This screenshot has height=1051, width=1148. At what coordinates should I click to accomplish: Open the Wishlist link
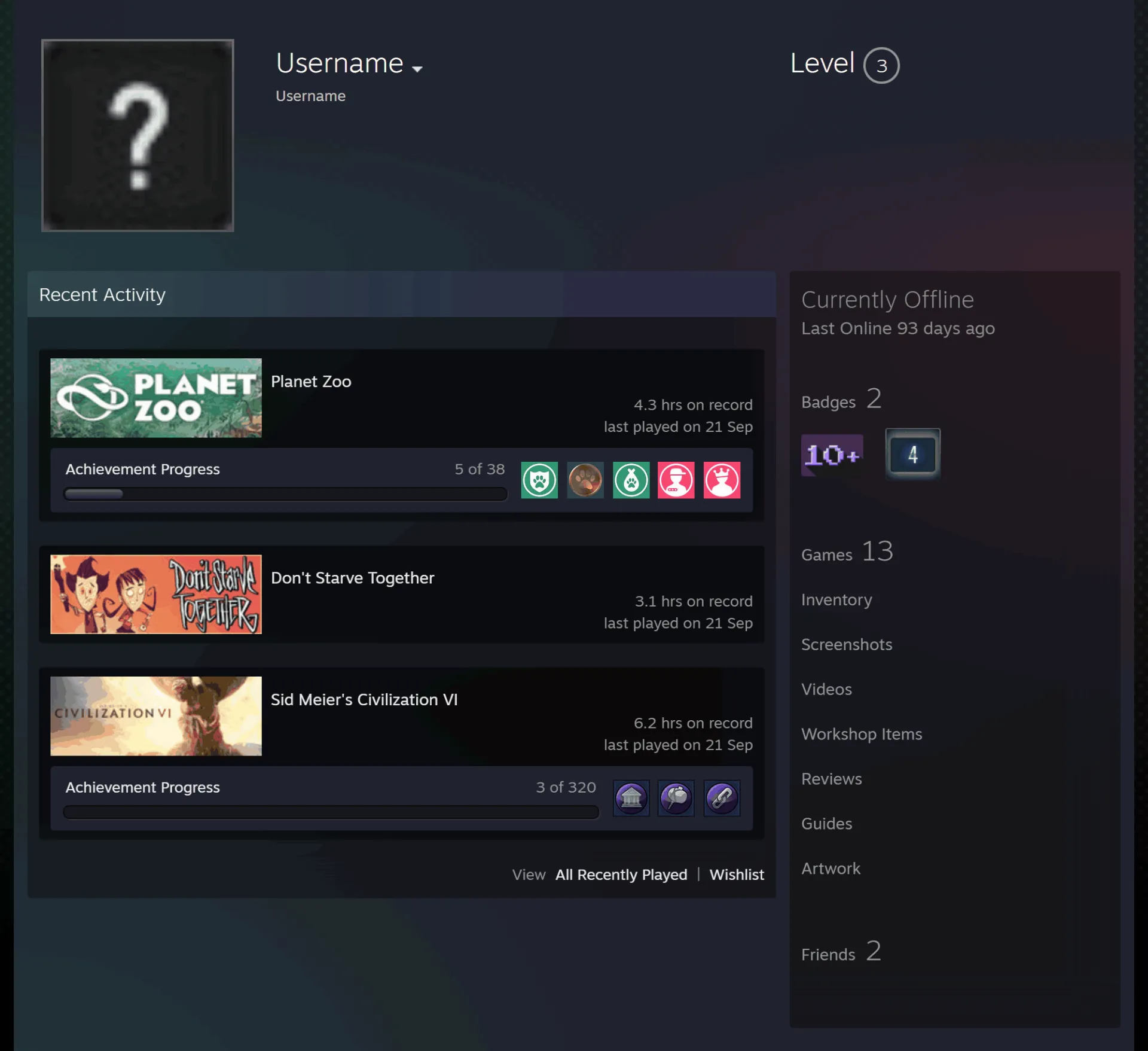(737, 875)
